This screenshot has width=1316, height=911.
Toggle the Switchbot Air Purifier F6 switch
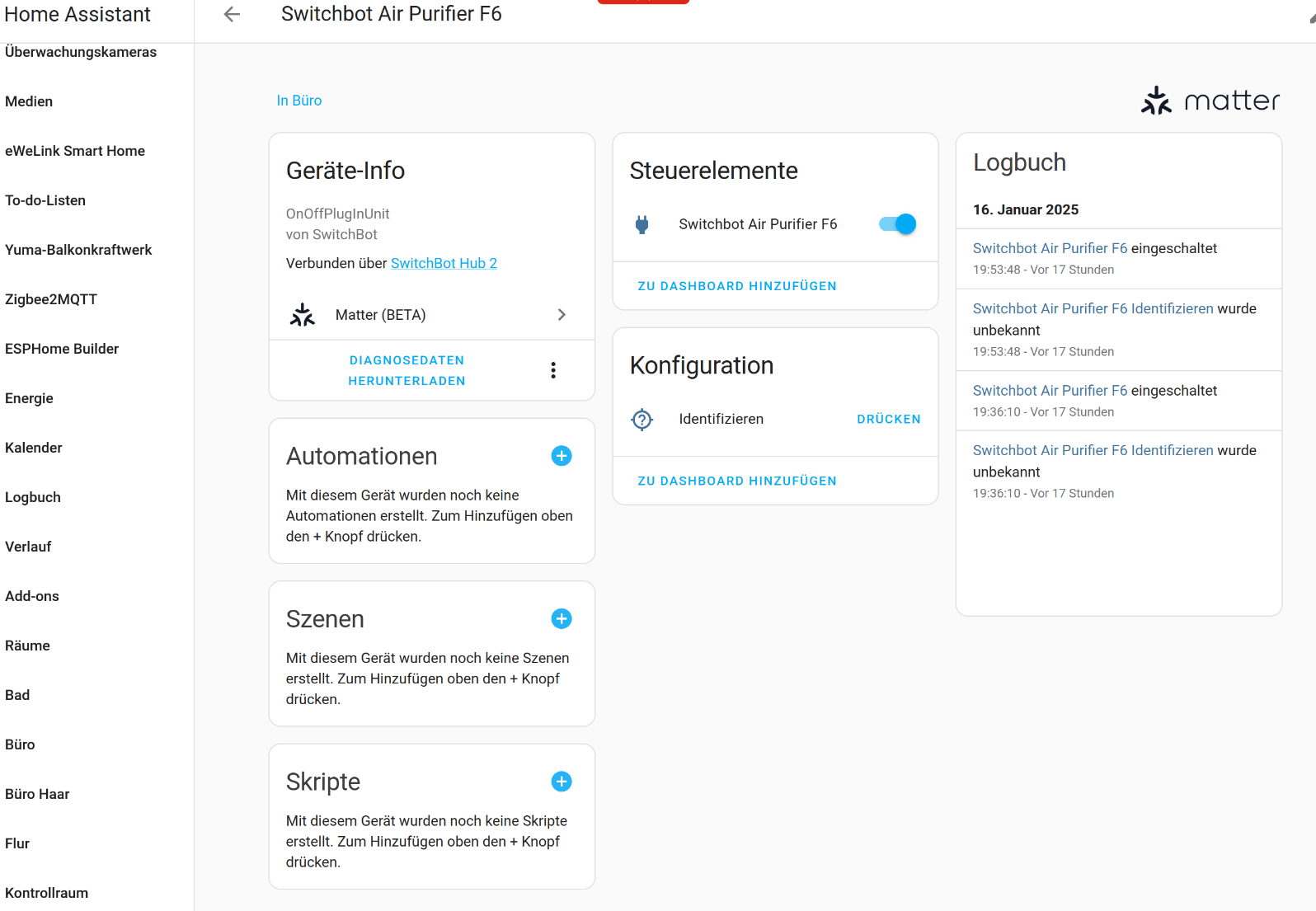click(897, 224)
